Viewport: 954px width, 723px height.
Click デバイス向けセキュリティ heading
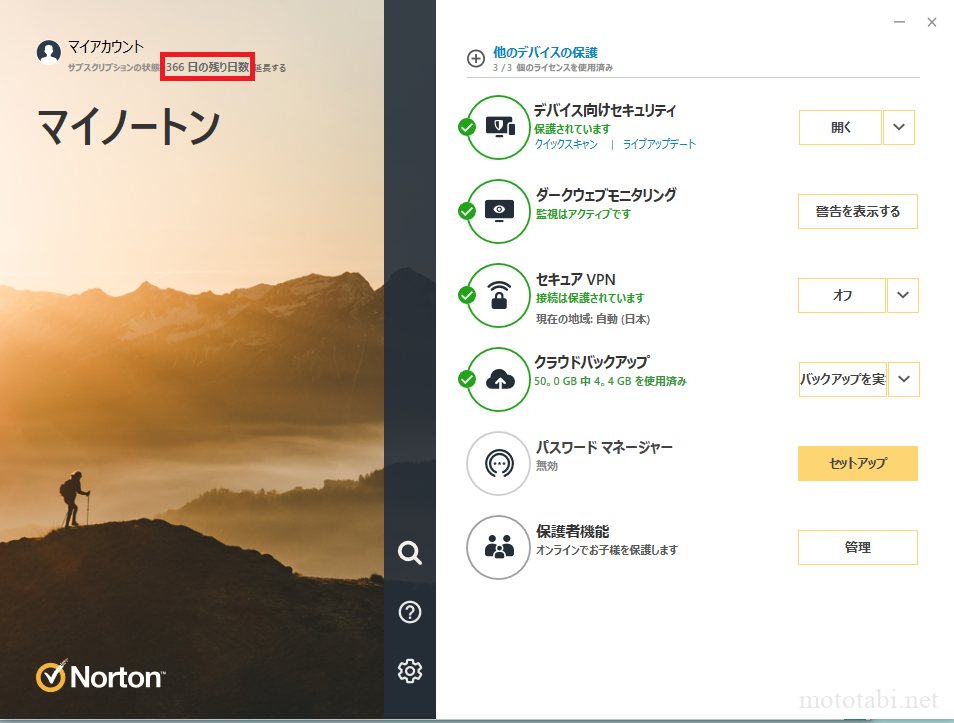point(605,110)
